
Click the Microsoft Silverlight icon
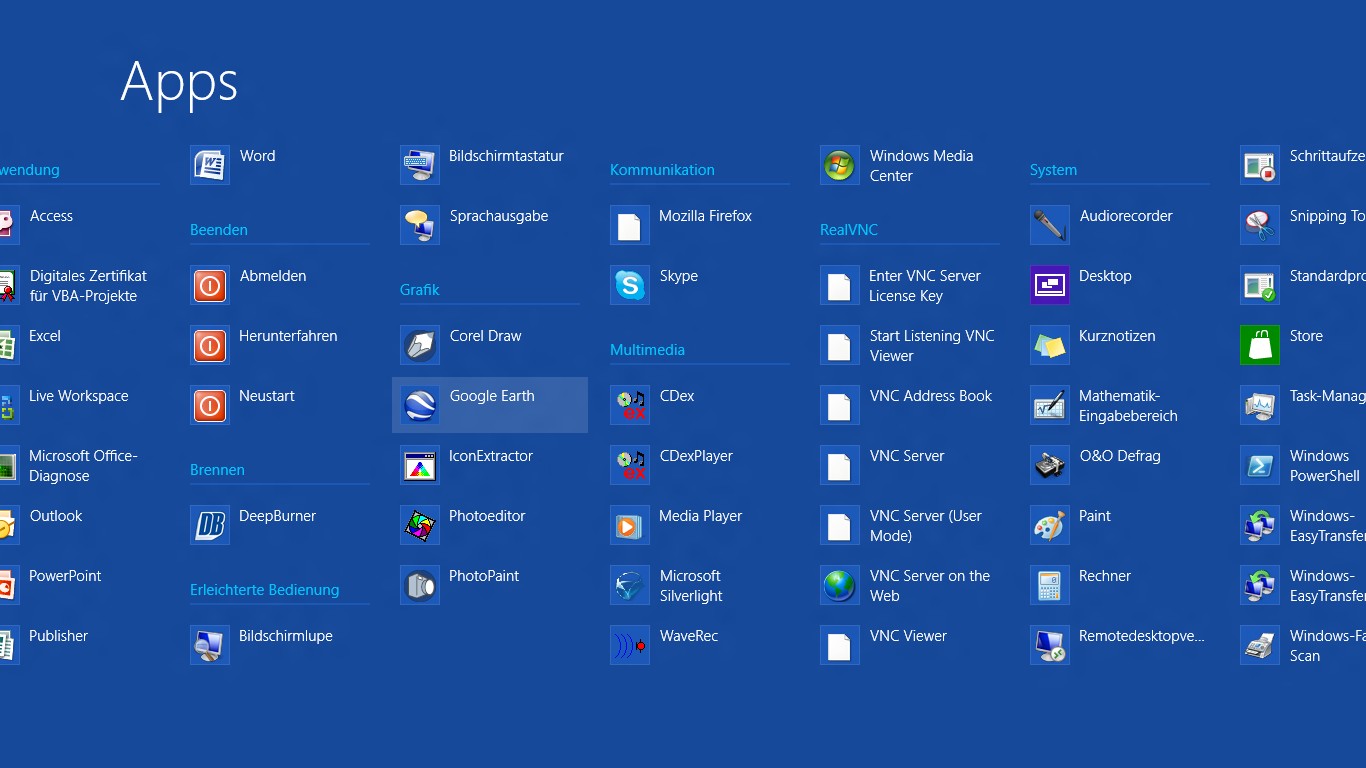(630, 585)
